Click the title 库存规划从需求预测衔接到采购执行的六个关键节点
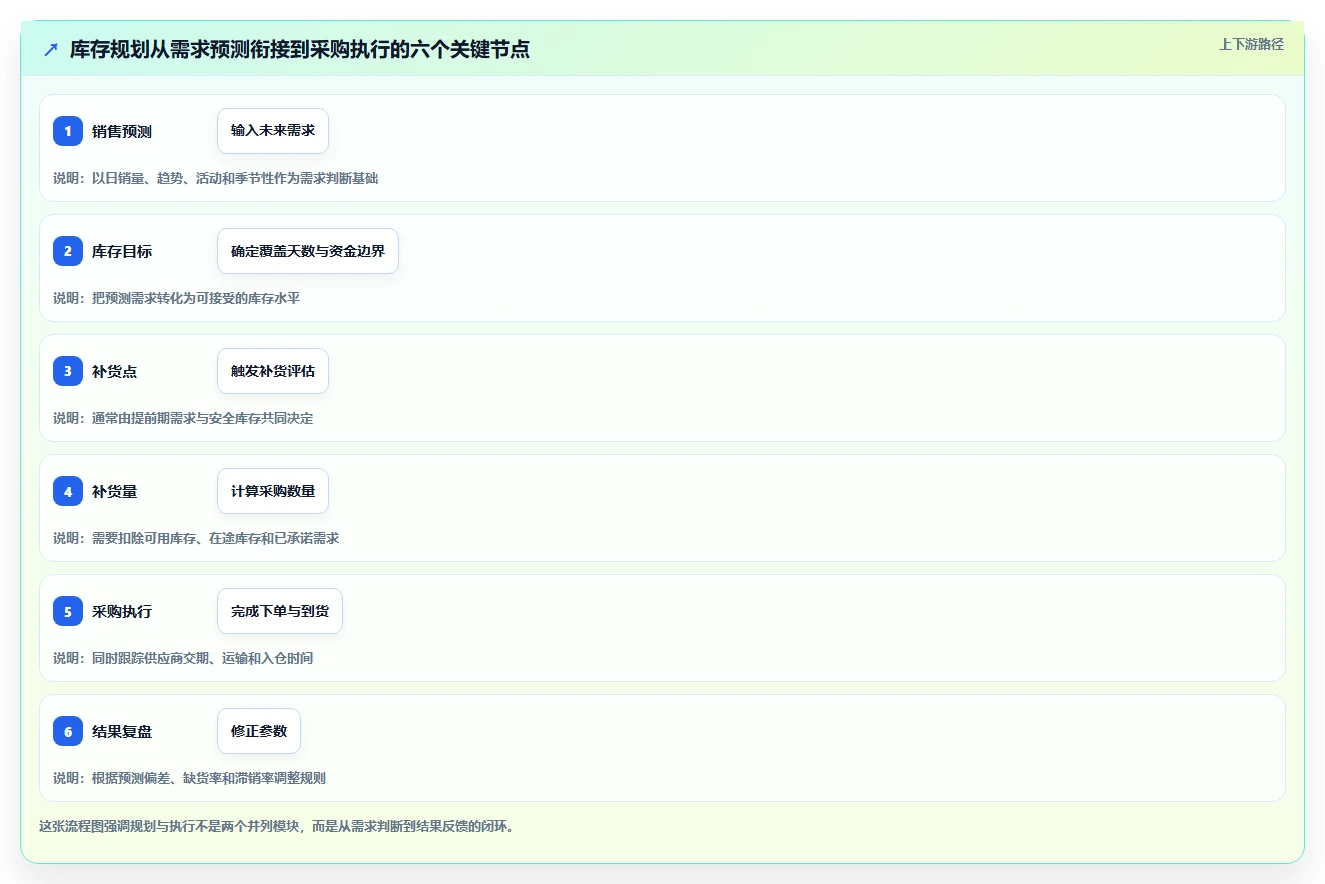This screenshot has height=884, width=1325. coord(300,49)
